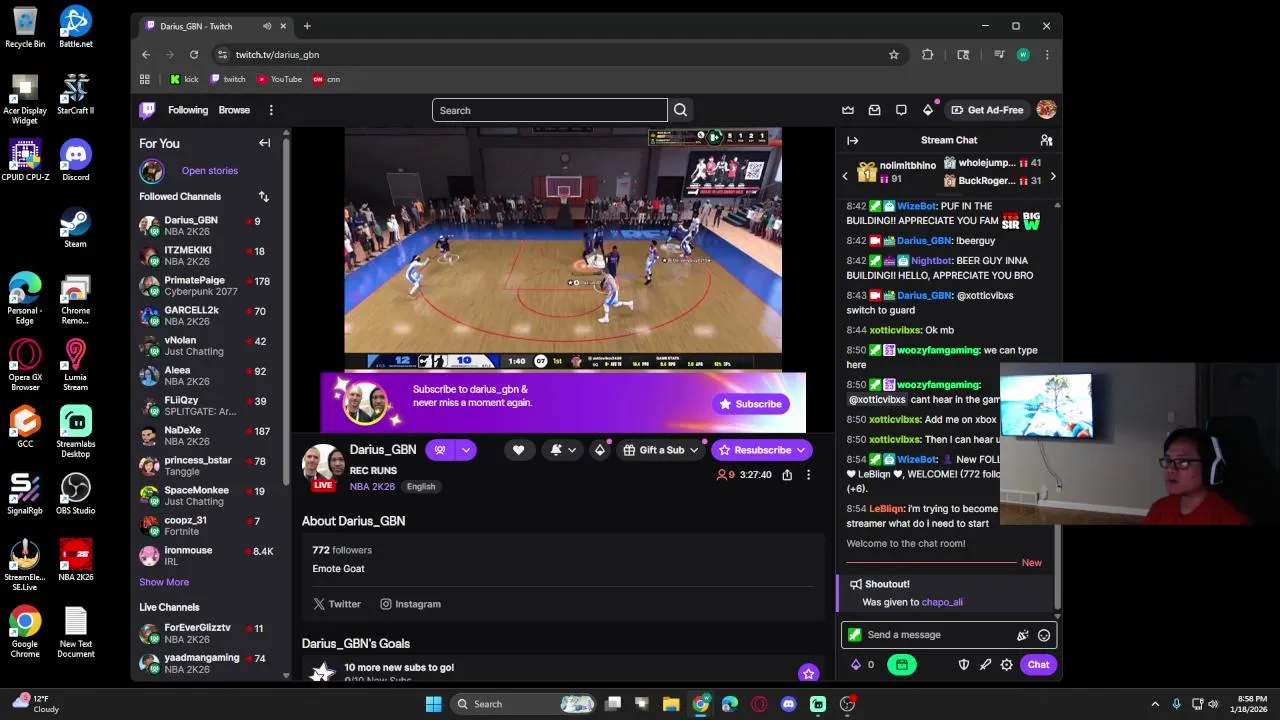Open the kick bookmark
Image resolution: width=1280 pixels, height=720 pixels.
point(184,79)
